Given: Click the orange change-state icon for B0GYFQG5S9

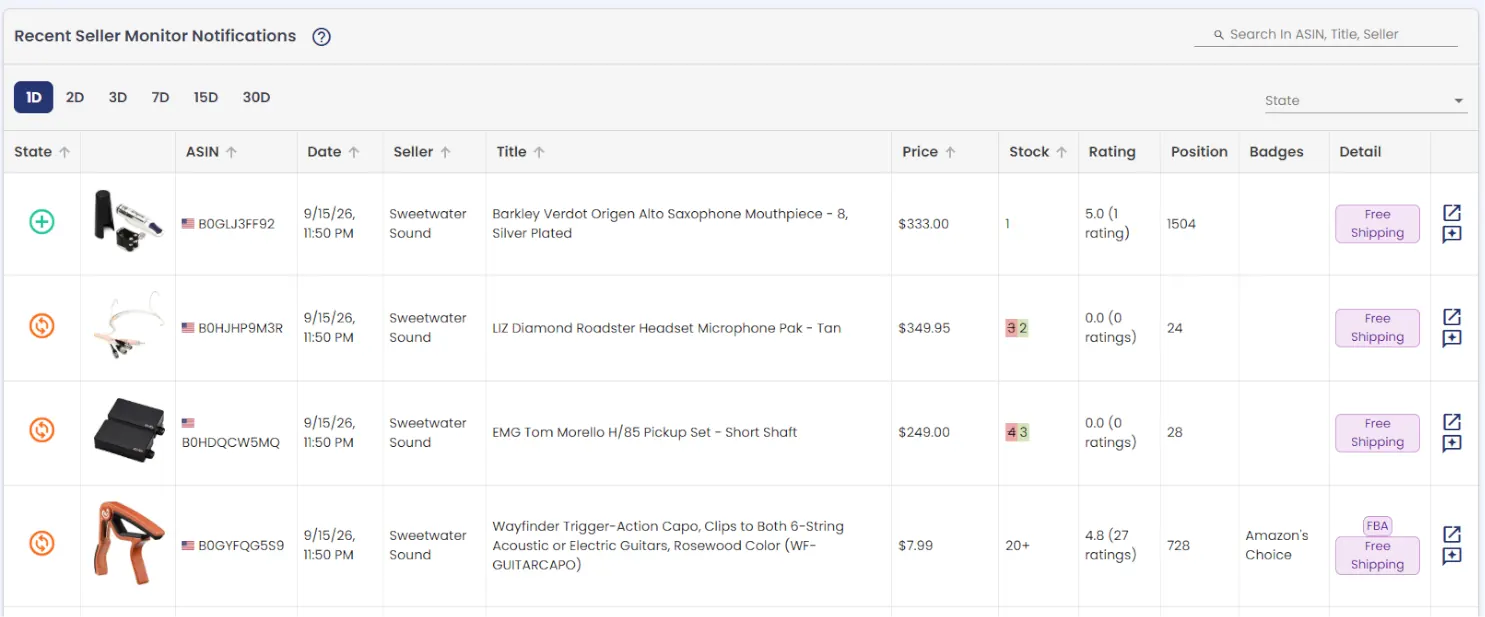Looking at the screenshot, I should coord(41,543).
